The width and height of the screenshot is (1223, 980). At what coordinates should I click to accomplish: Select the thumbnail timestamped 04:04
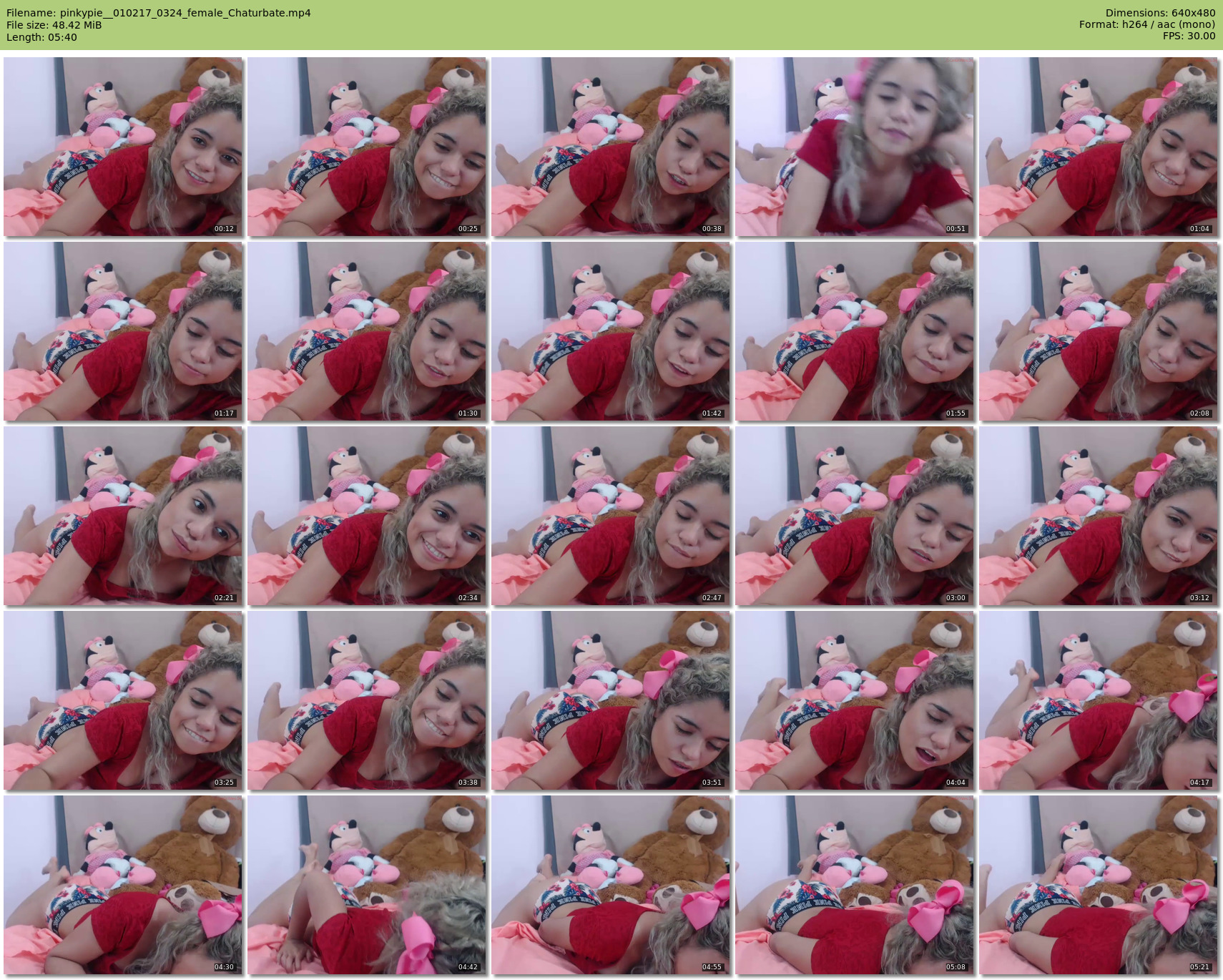(x=855, y=700)
